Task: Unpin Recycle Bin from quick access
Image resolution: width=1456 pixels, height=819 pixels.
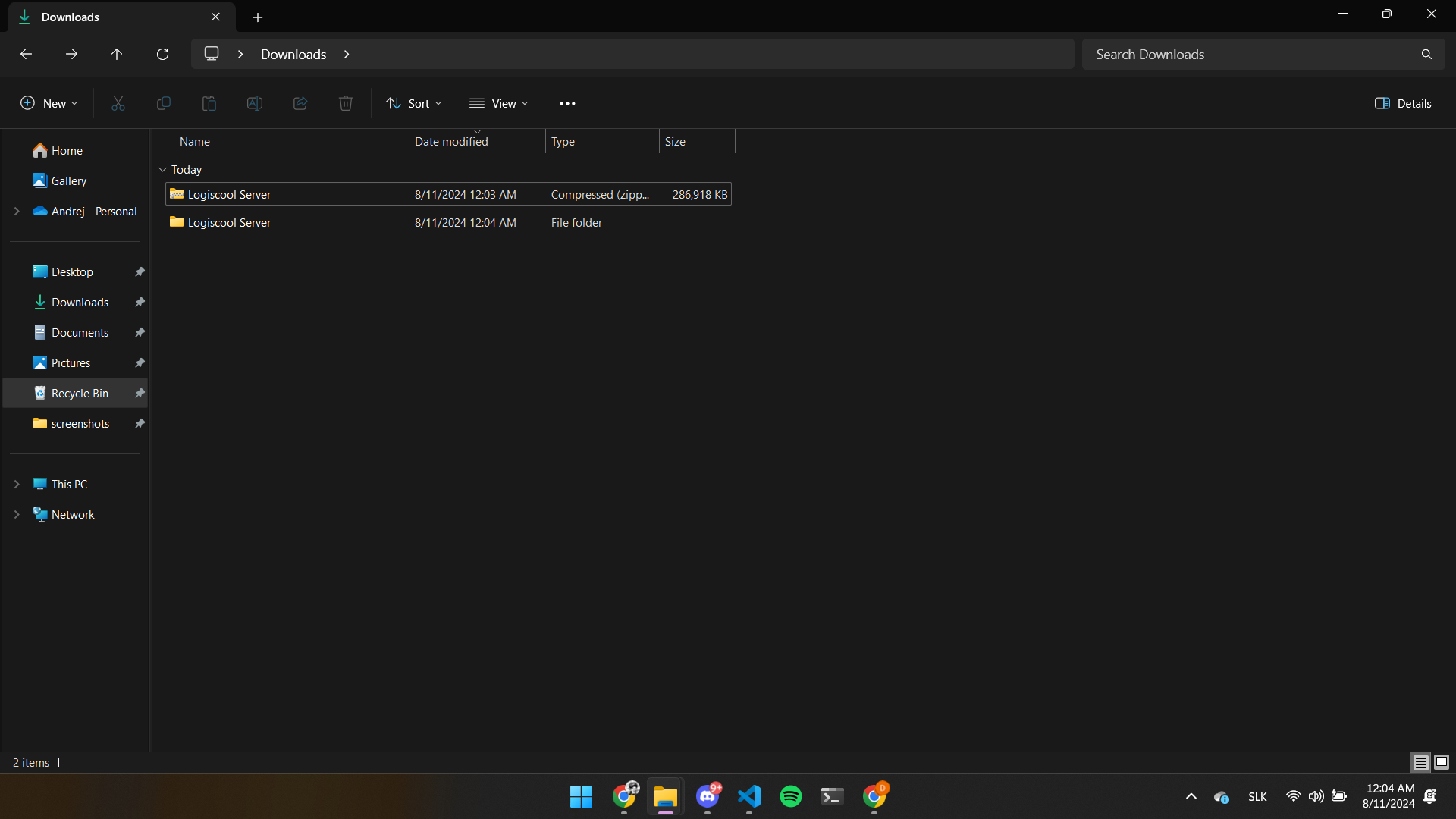Action: (x=140, y=393)
